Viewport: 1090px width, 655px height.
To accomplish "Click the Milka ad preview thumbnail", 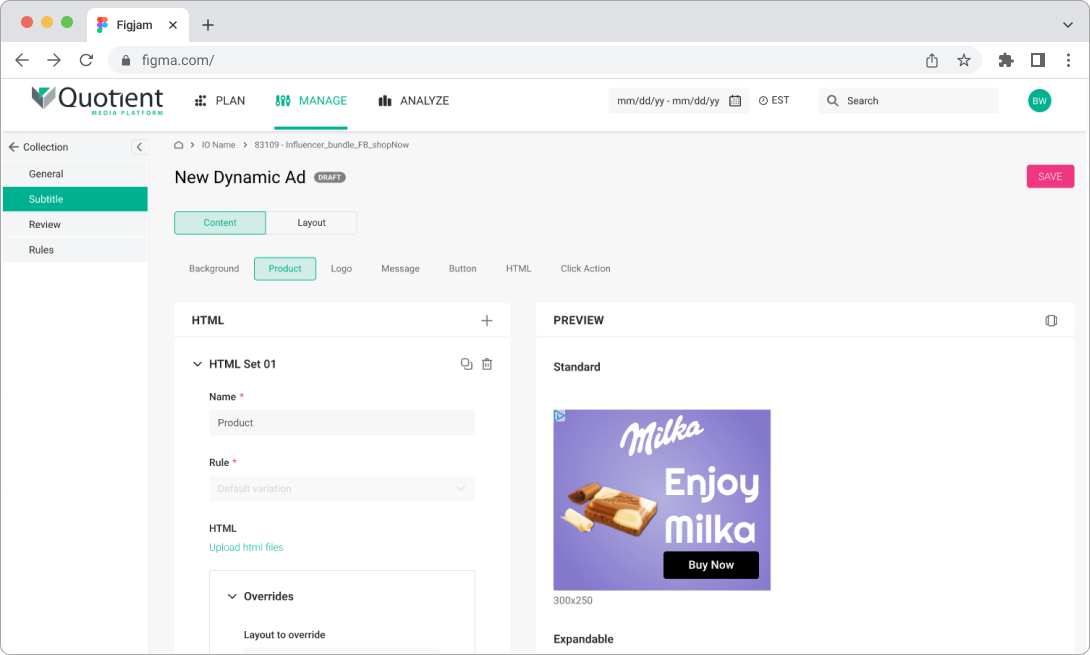I will click(662, 500).
